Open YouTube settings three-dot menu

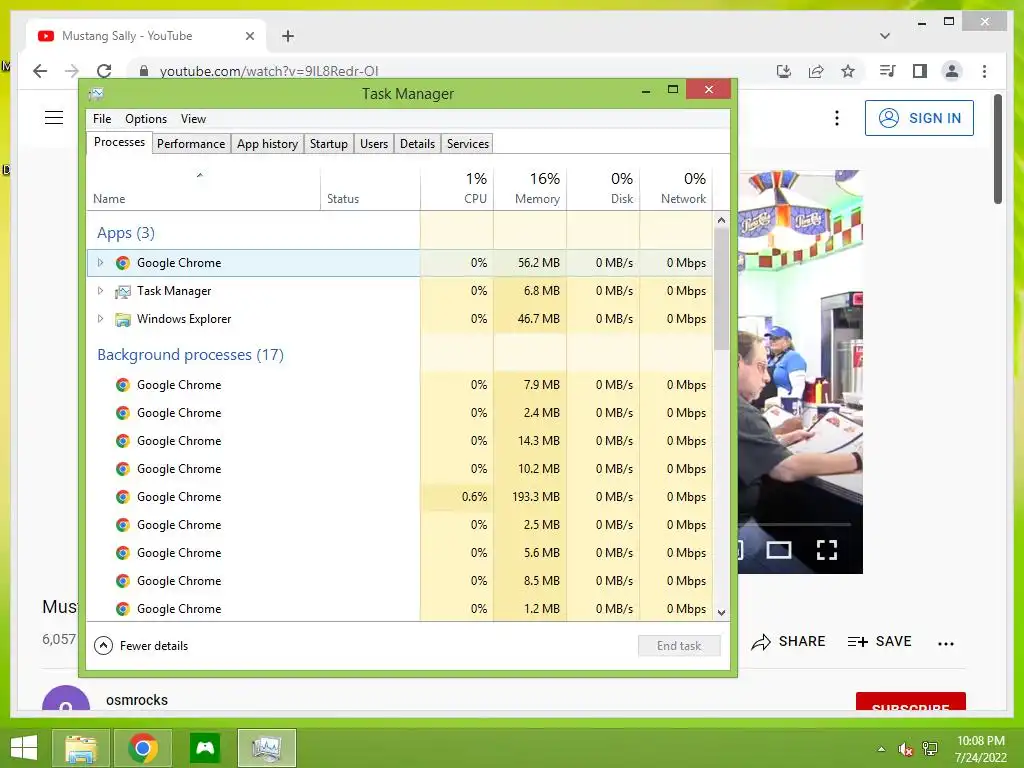[x=837, y=118]
